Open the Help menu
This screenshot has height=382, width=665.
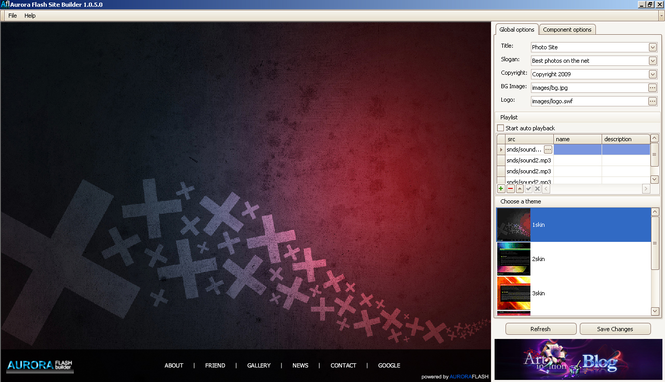pyautogui.click(x=30, y=16)
